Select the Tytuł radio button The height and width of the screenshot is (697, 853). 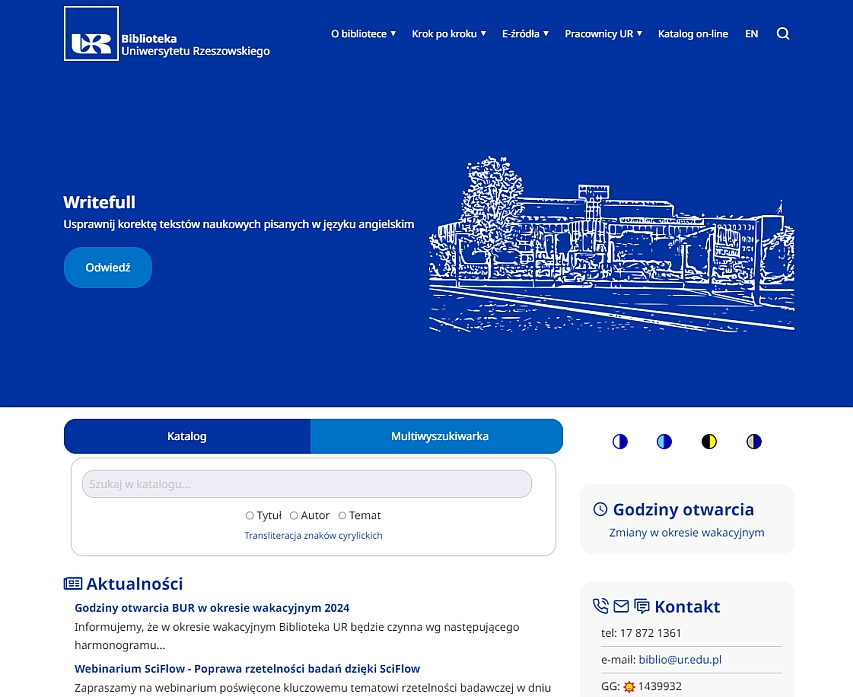[x=250, y=515]
